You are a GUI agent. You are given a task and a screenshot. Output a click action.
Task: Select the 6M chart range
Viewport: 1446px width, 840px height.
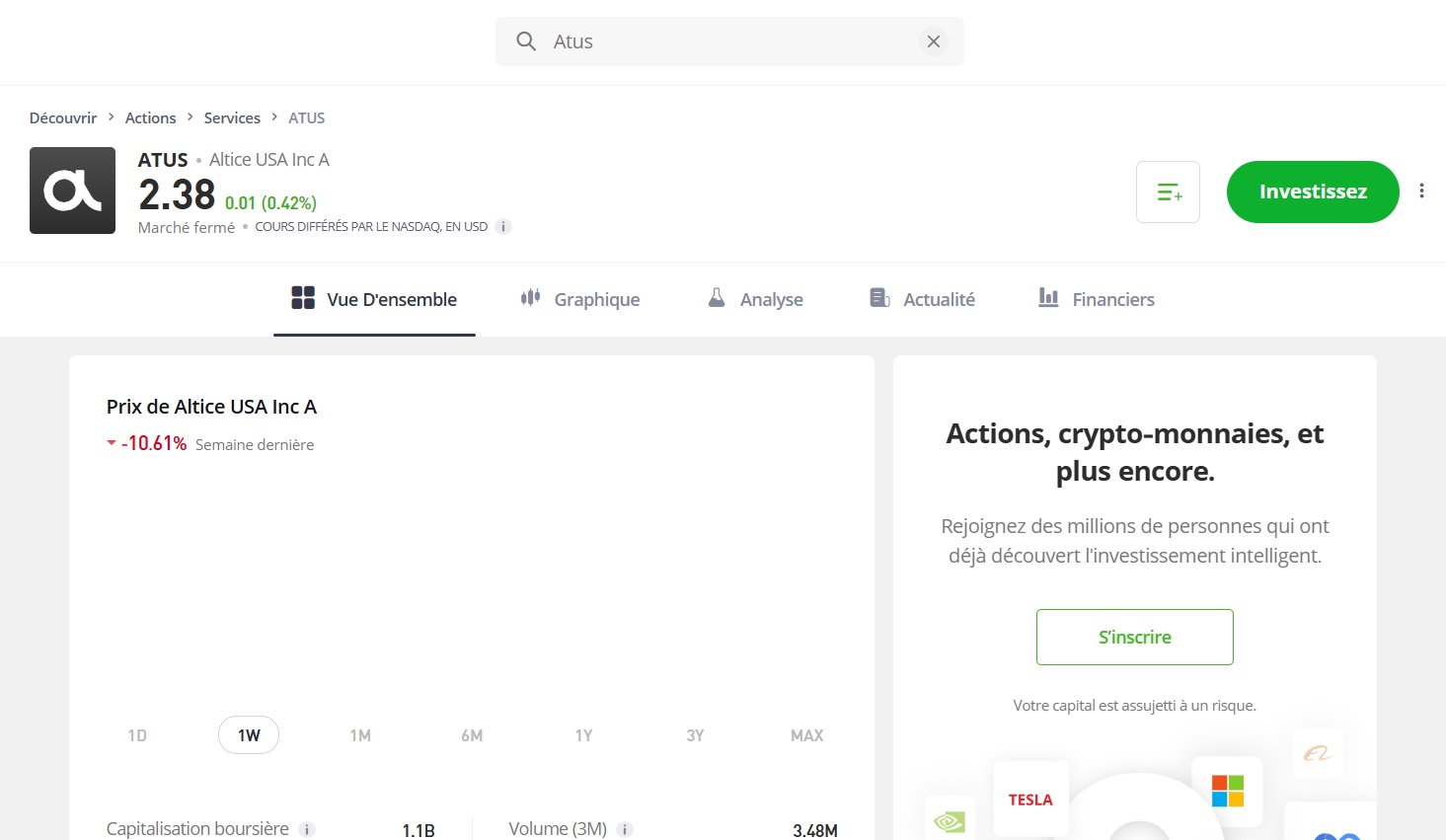coord(472,735)
